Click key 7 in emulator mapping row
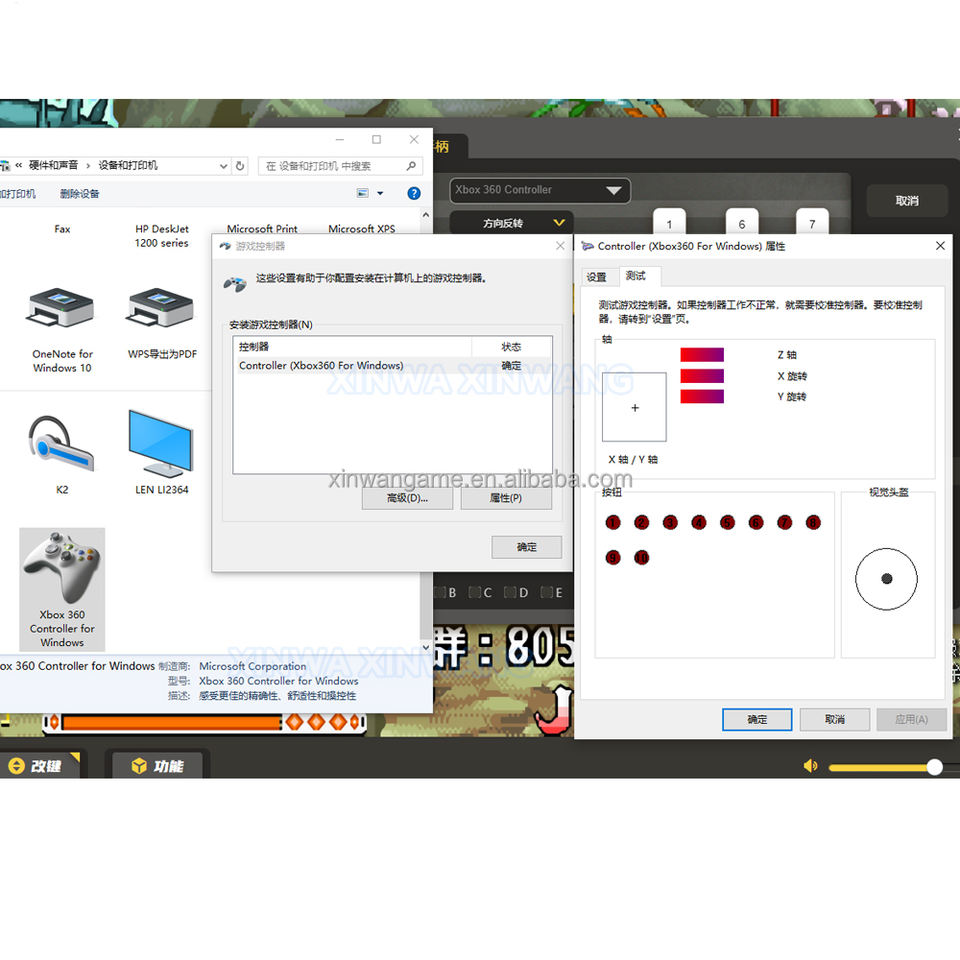 812,222
